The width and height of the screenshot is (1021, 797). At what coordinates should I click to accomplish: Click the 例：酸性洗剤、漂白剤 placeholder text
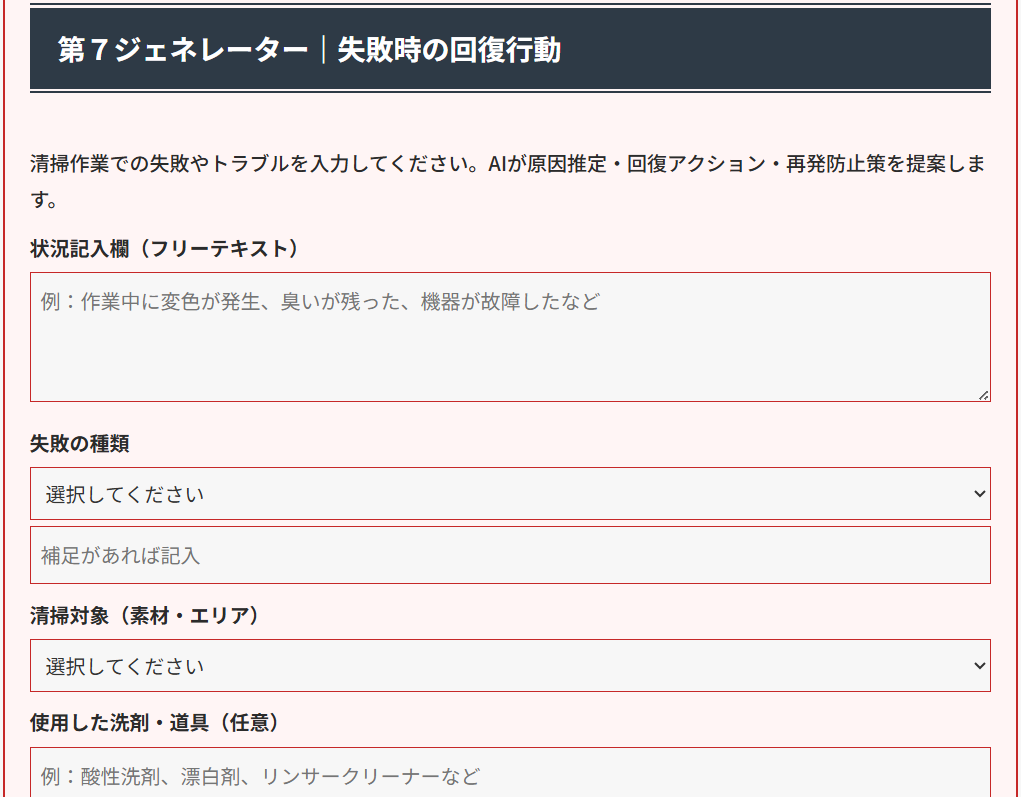[260, 776]
